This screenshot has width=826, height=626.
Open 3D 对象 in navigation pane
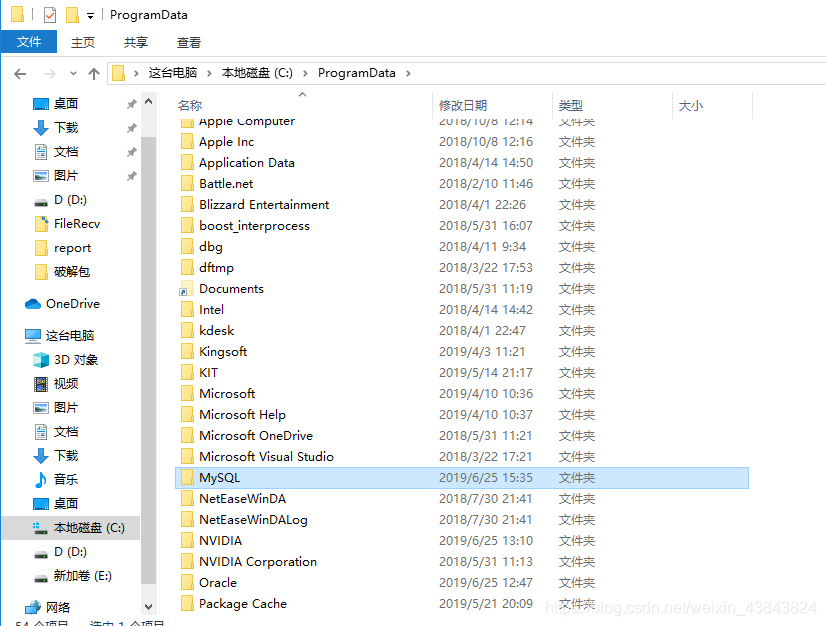pyautogui.click(x=76, y=360)
